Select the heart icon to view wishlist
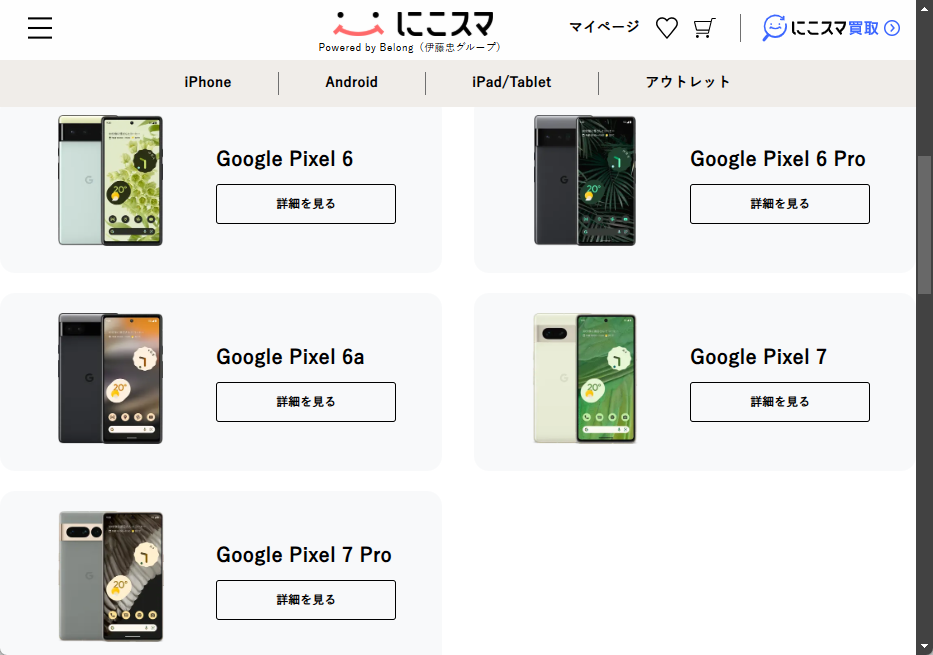Viewport: 933px width, 655px height. pyautogui.click(x=666, y=28)
